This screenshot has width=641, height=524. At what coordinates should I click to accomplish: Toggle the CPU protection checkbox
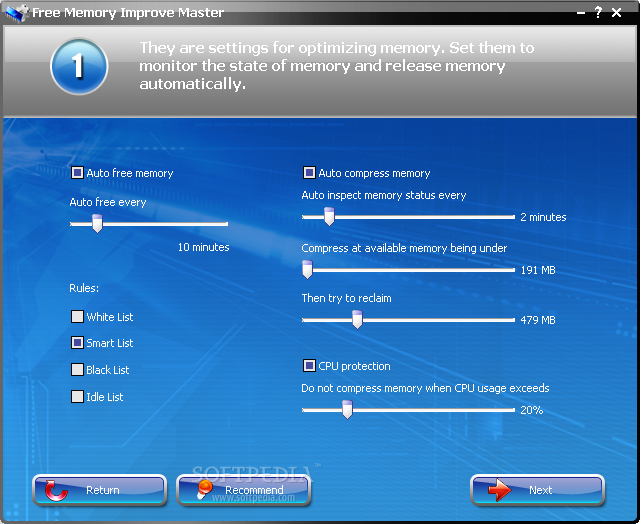tap(309, 365)
